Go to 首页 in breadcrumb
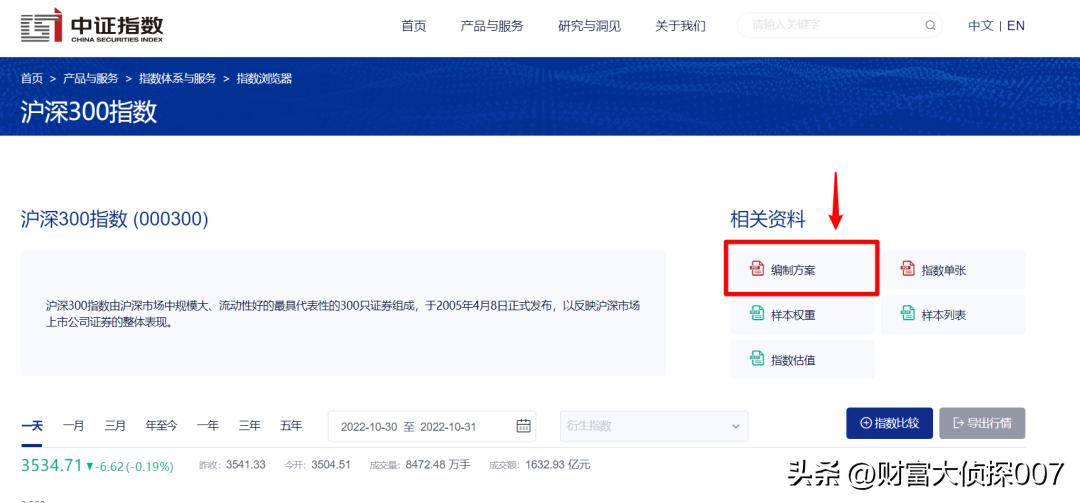This screenshot has height=503, width=1080. pos(32,79)
